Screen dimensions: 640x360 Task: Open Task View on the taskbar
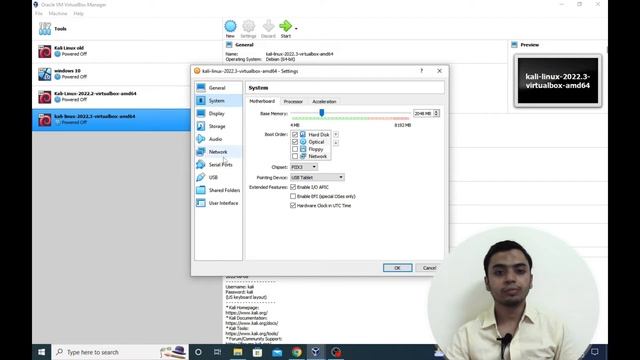point(218,352)
